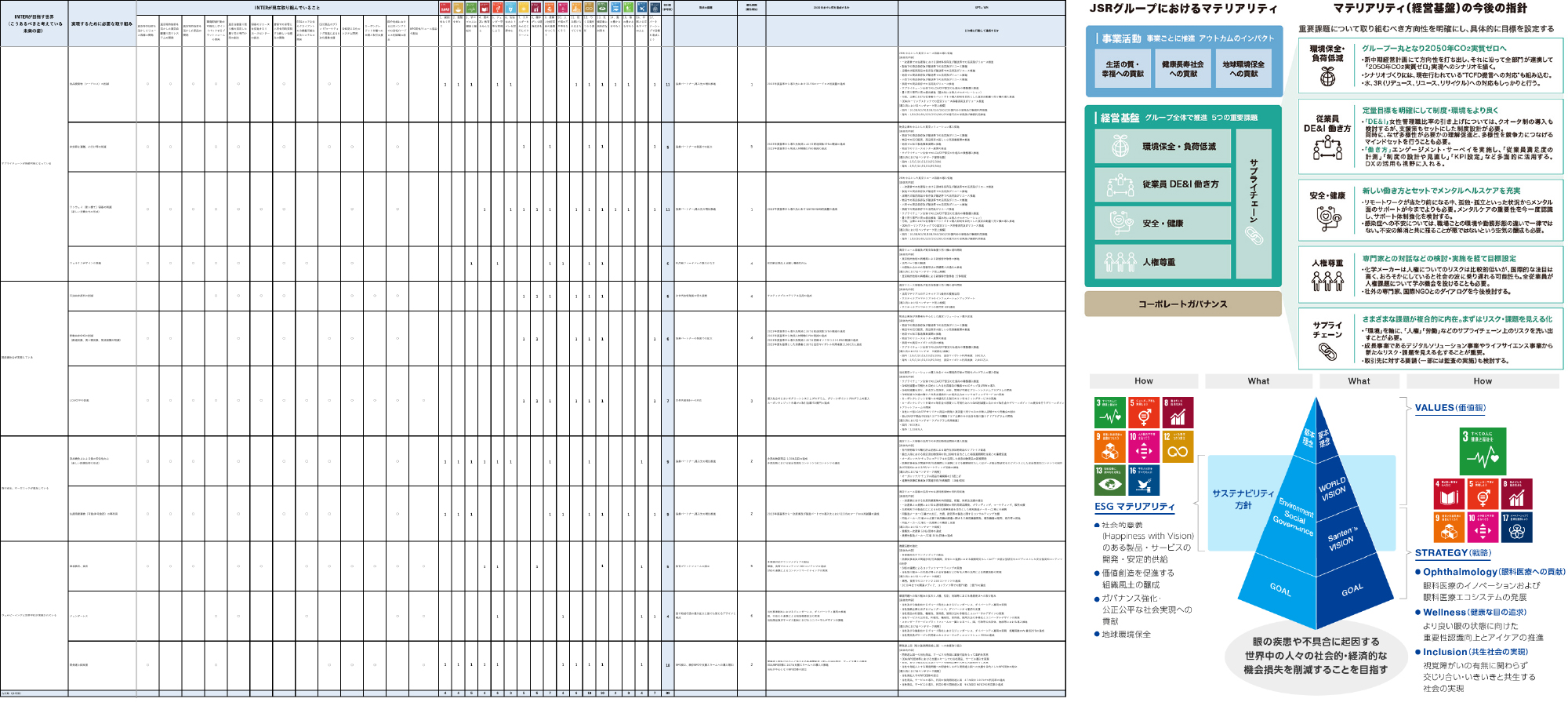Click the beige コーポレートガバナンス bar

click(1183, 304)
